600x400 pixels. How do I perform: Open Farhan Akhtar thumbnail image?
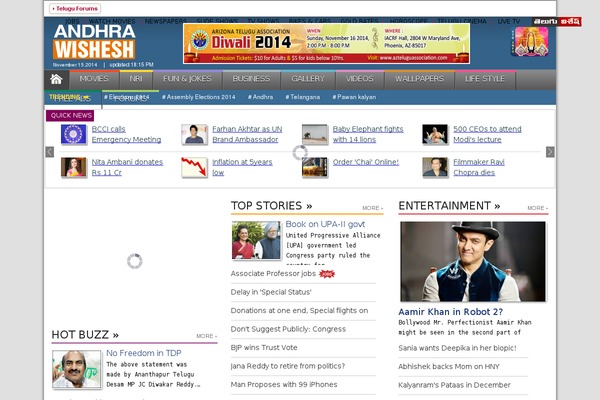(194, 134)
